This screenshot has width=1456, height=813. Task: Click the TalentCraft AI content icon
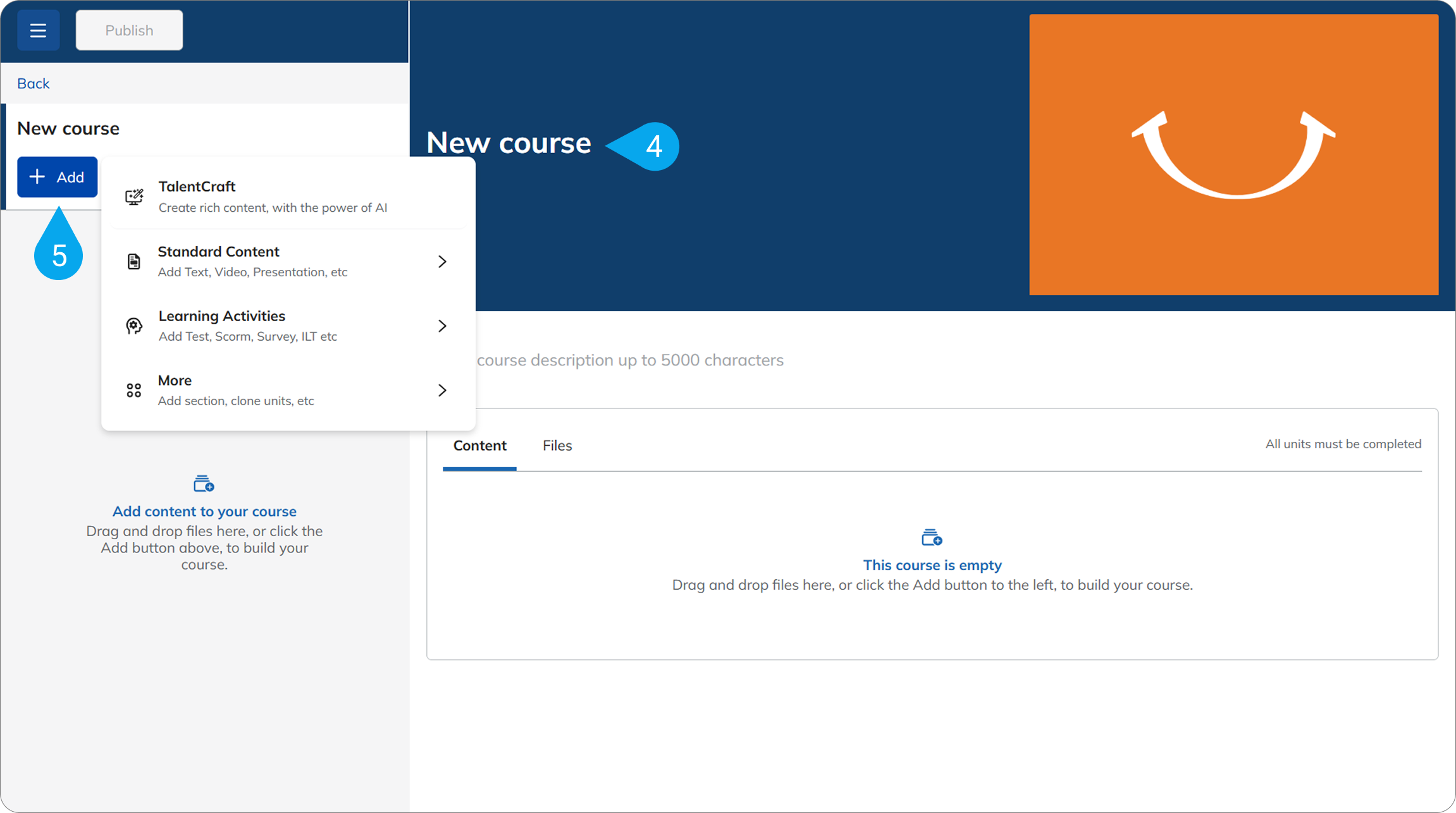[x=134, y=197]
